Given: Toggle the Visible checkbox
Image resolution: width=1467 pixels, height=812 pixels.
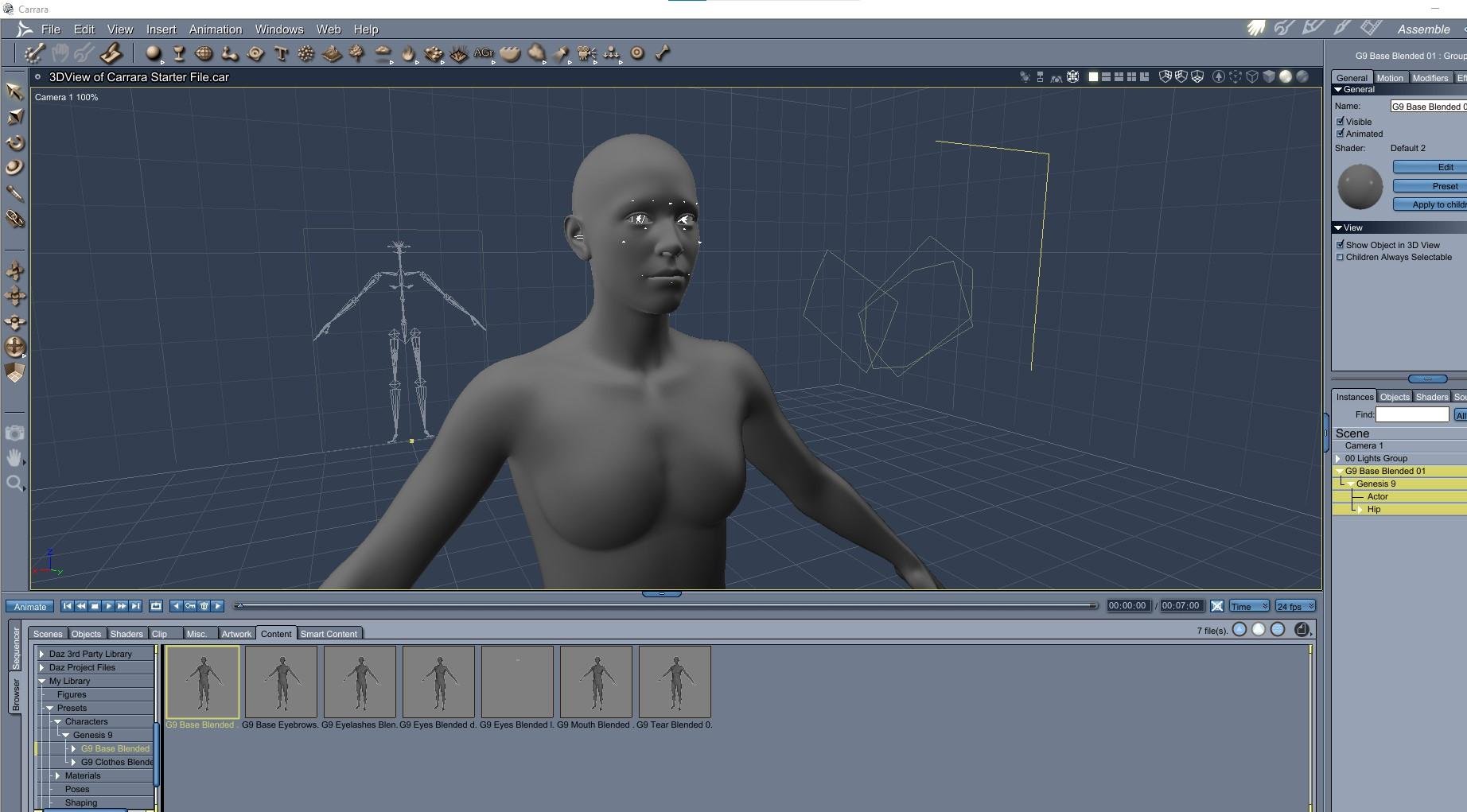Looking at the screenshot, I should (1341, 122).
